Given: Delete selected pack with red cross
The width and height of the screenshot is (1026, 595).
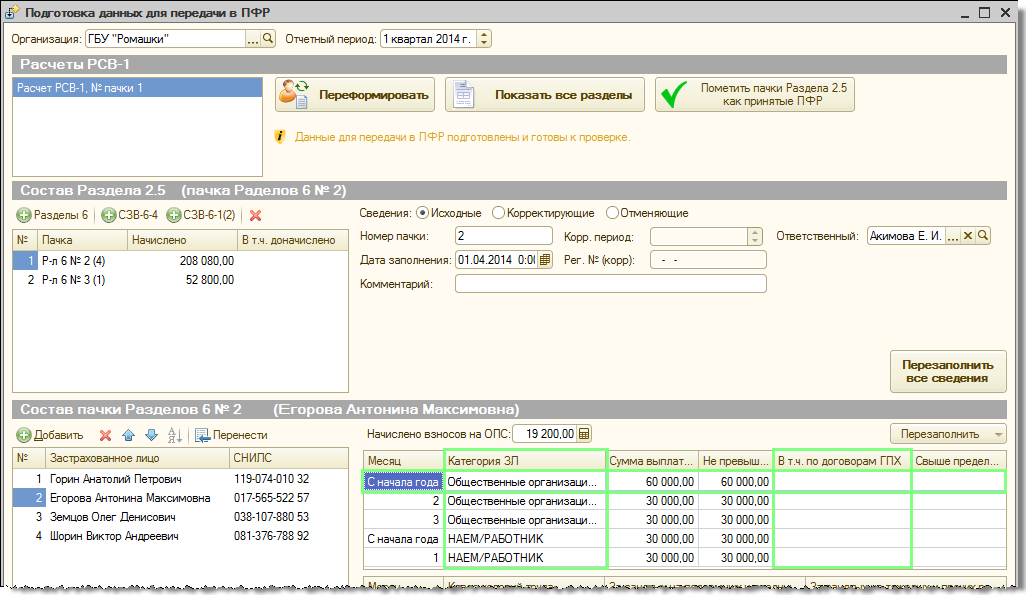Looking at the screenshot, I should click(x=255, y=215).
